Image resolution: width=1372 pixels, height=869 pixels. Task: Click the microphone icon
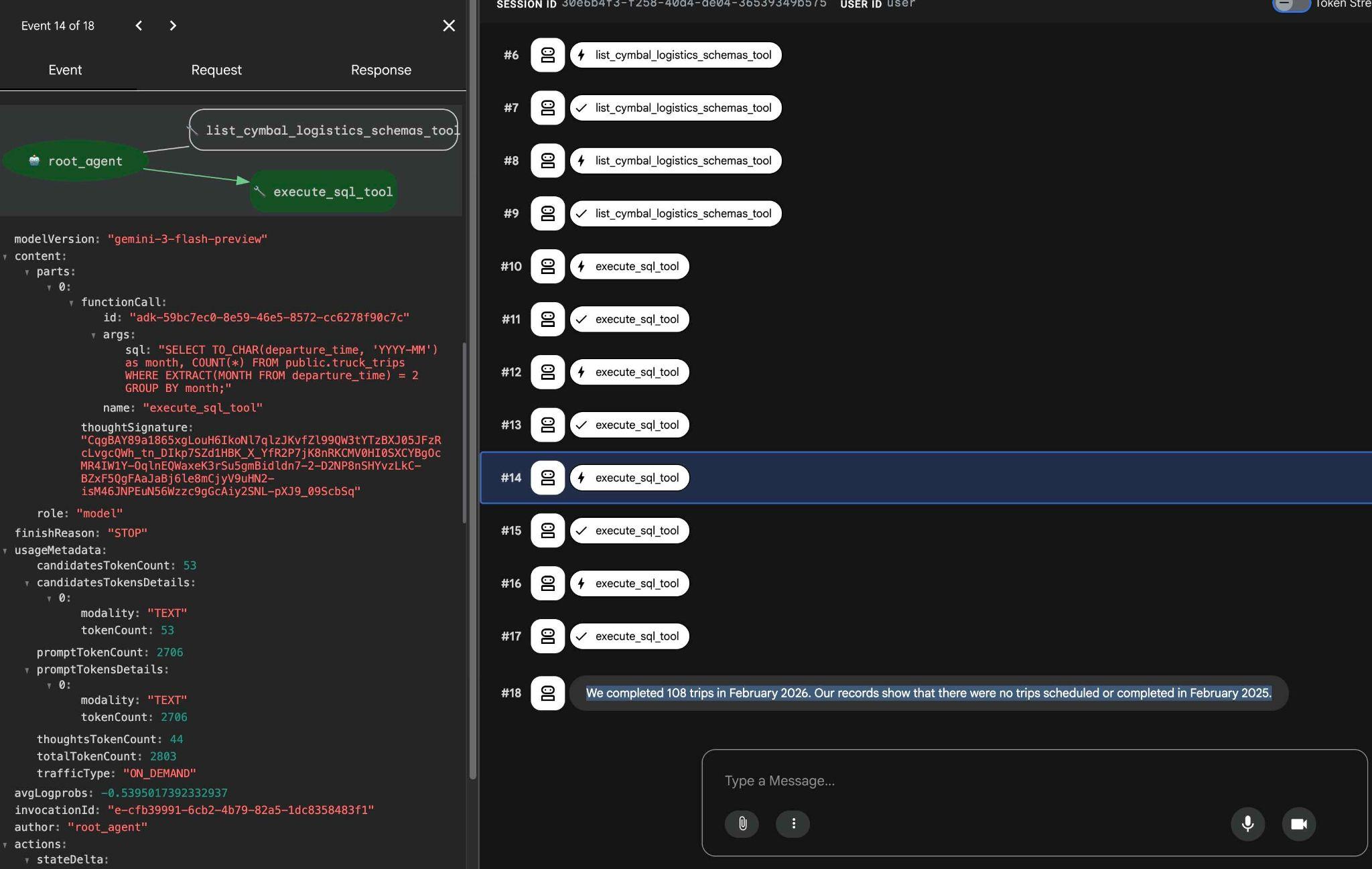click(x=1247, y=823)
